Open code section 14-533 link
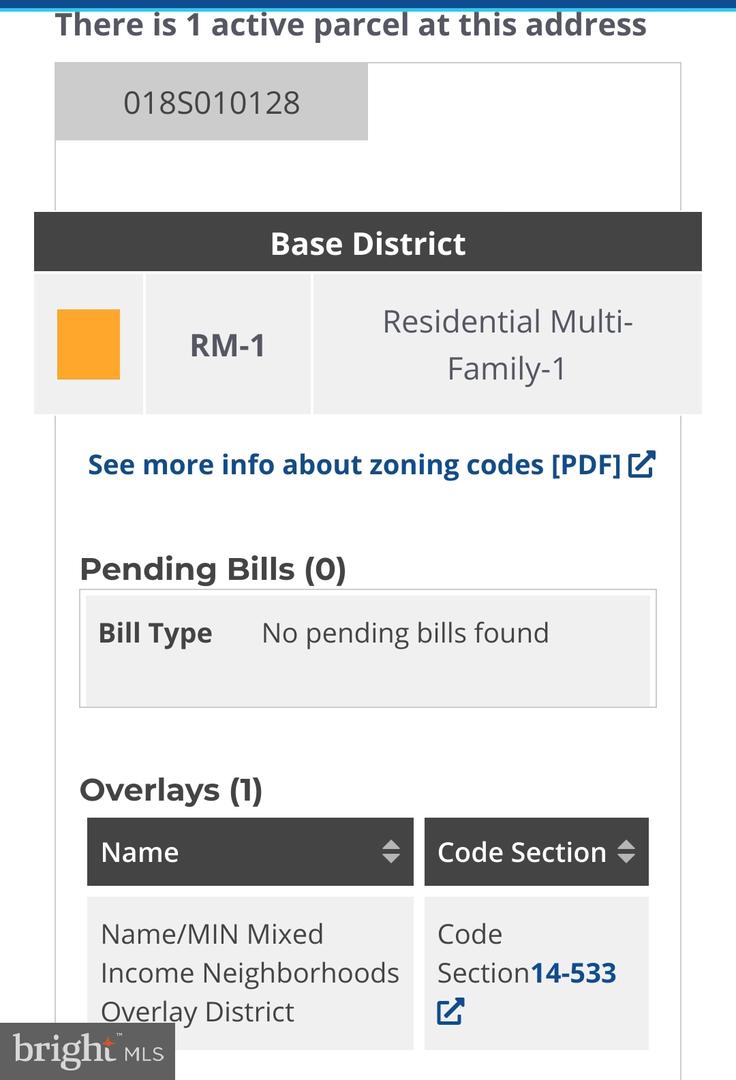 pyautogui.click(x=573, y=973)
